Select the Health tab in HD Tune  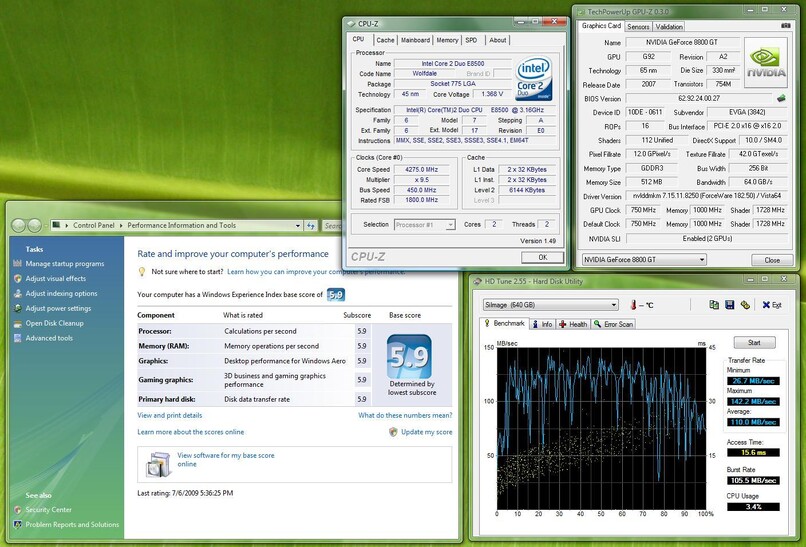coord(573,324)
